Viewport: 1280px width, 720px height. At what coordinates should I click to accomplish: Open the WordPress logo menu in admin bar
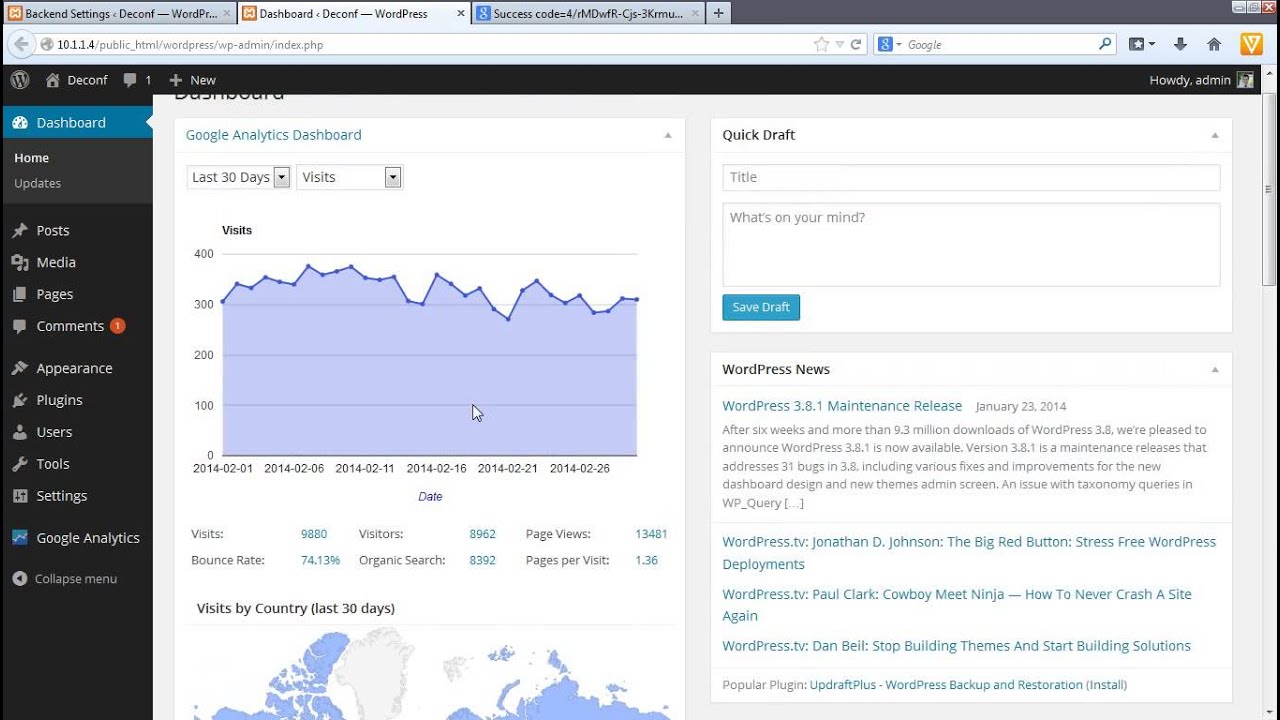click(20, 80)
